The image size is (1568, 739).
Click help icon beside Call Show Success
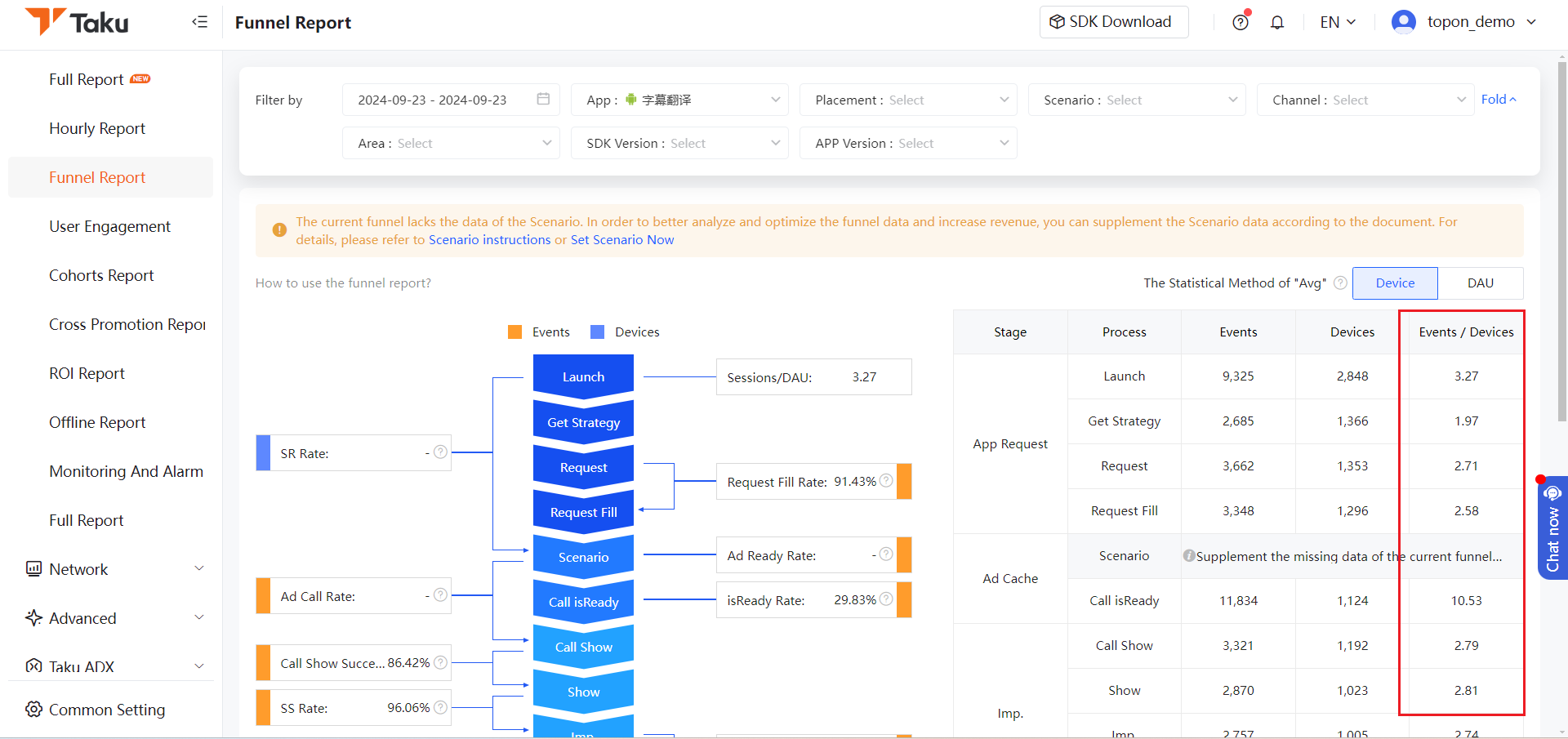[x=440, y=662]
